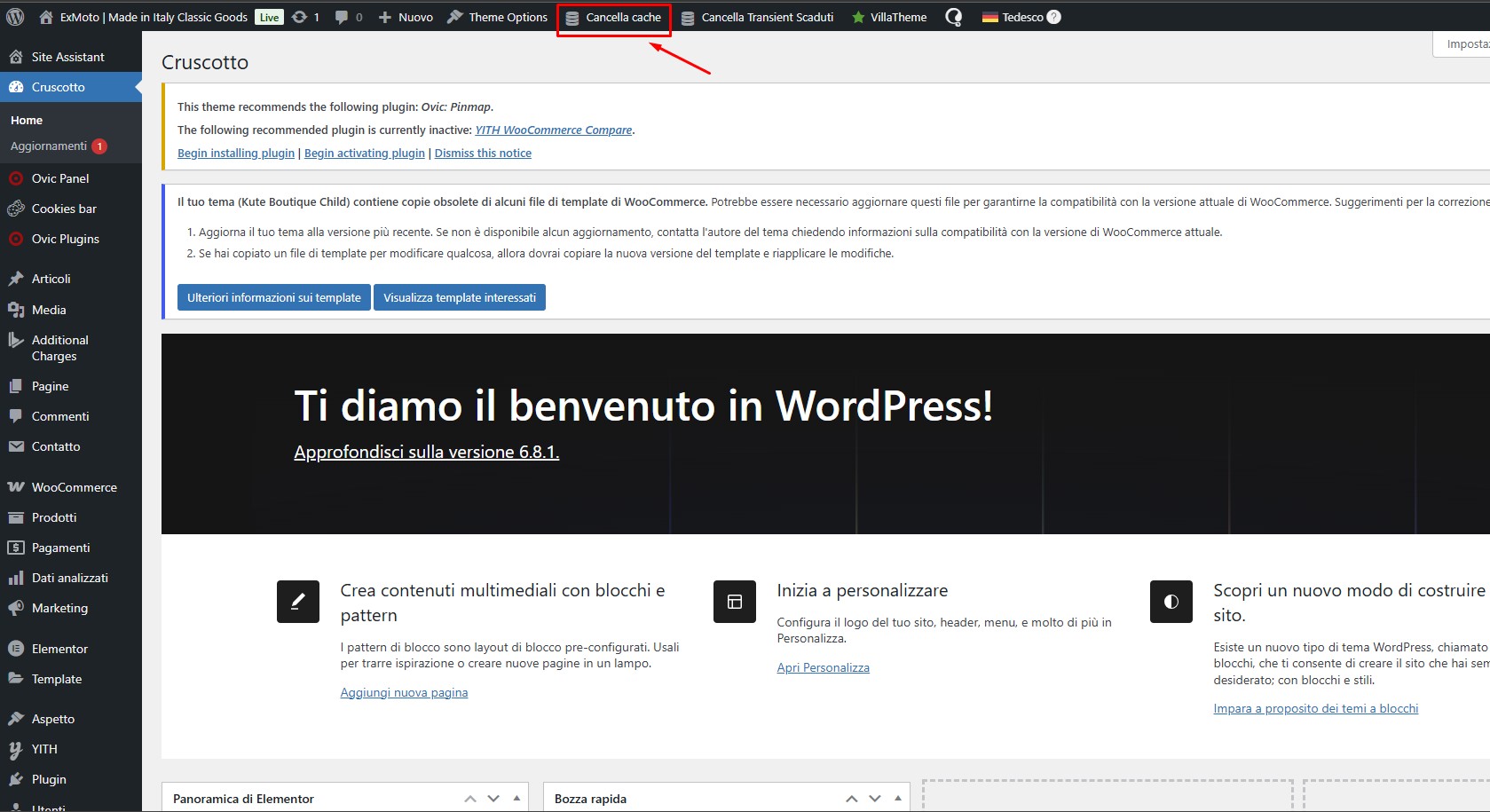Click Approfondisci sulla versione 6.8.1 link
This screenshot has height=812, width=1490.
click(427, 453)
